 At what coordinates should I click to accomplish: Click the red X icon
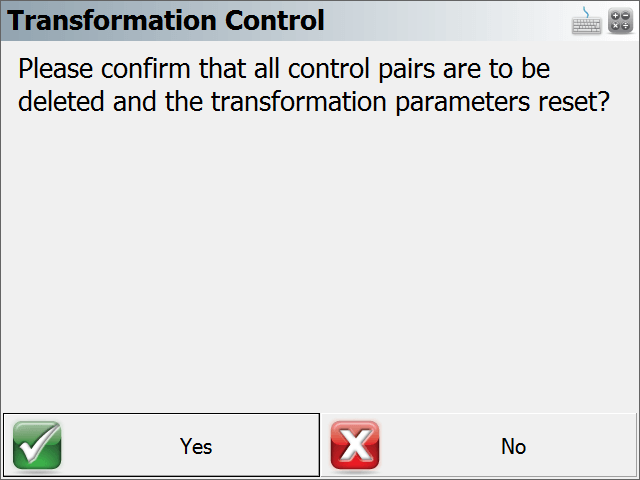point(355,445)
